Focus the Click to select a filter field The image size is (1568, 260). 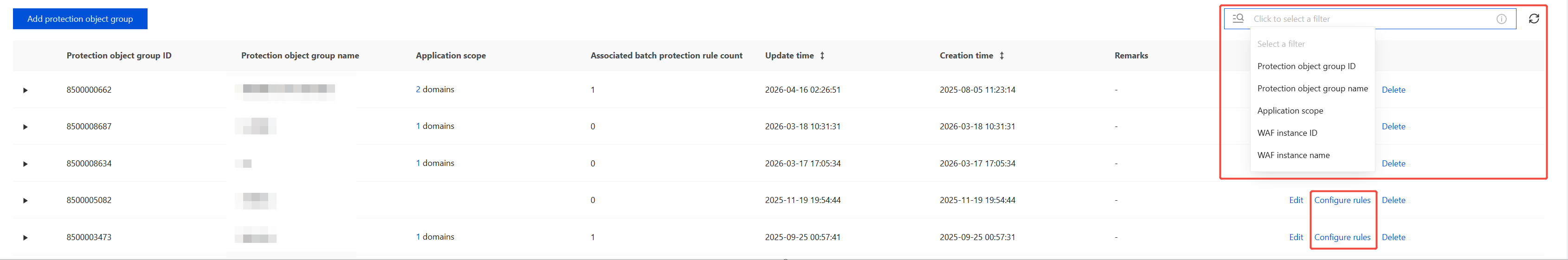(1369, 19)
